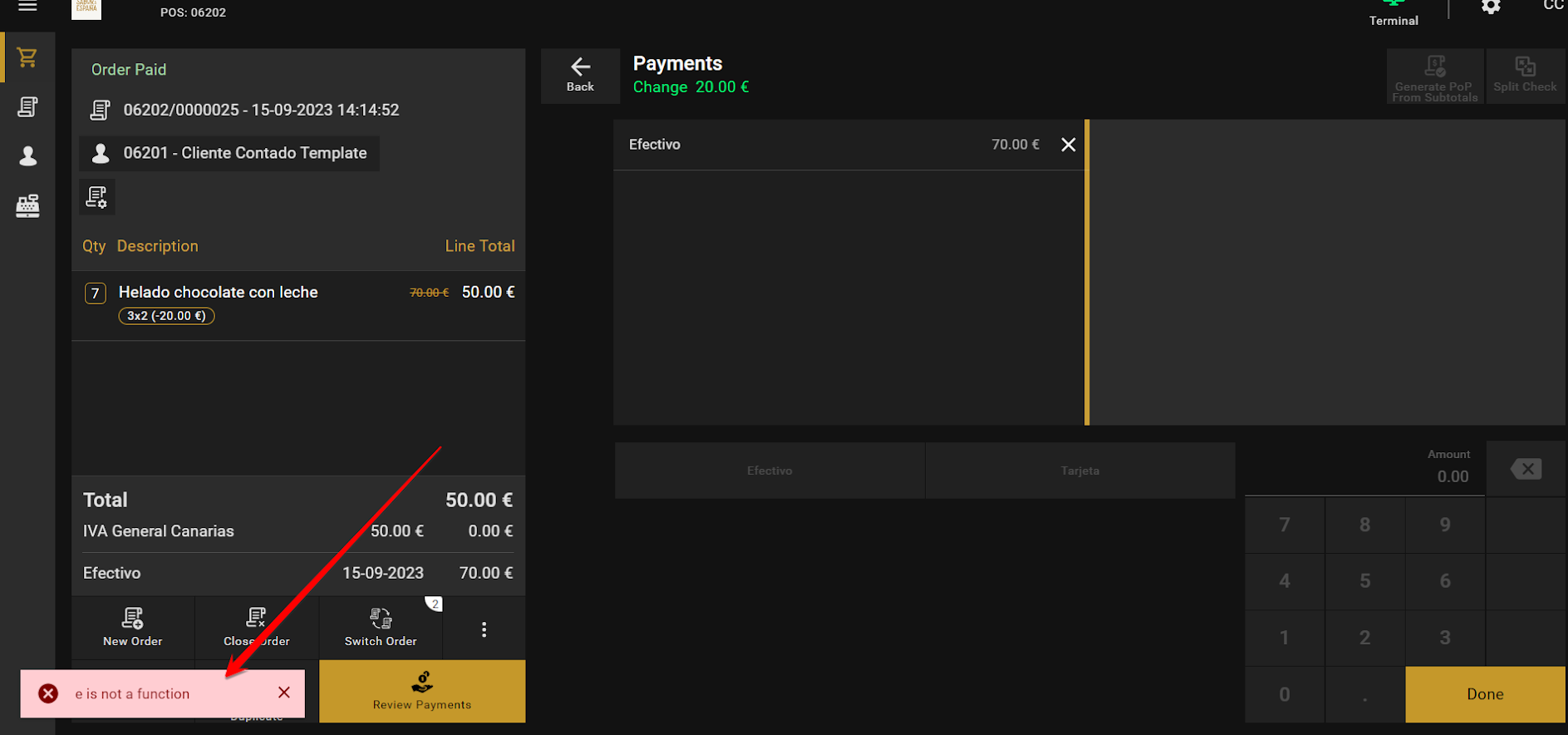Click Generate PoP From Subtotals
This screenshot has height=735, width=1568.
(x=1435, y=76)
